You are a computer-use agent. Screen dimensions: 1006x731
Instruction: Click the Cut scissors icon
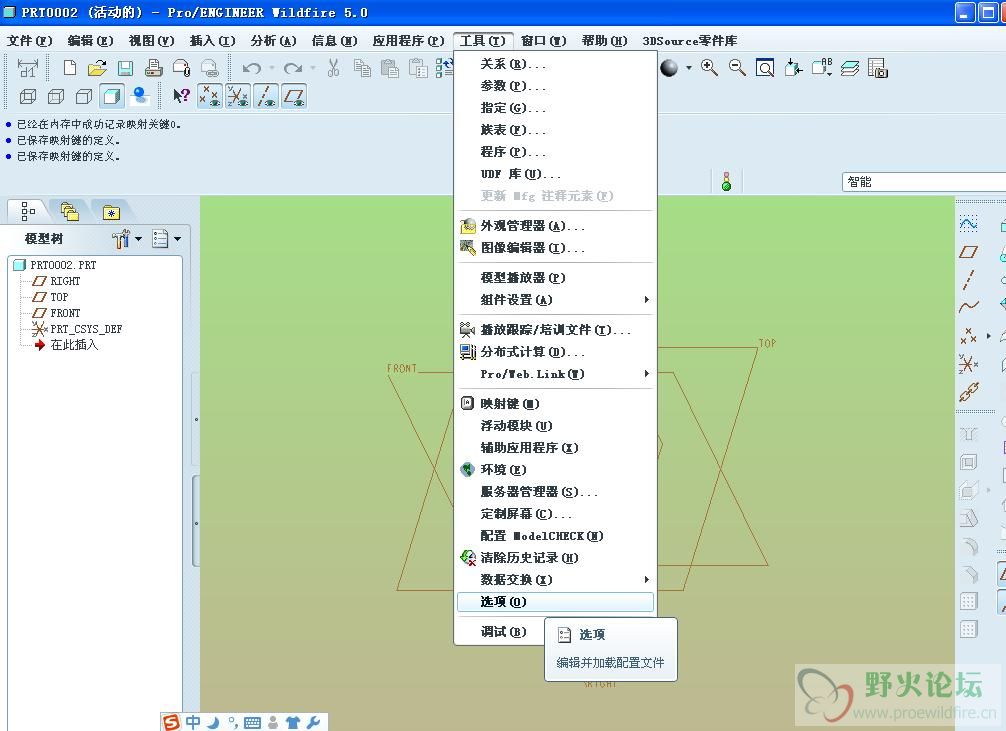pos(334,67)
